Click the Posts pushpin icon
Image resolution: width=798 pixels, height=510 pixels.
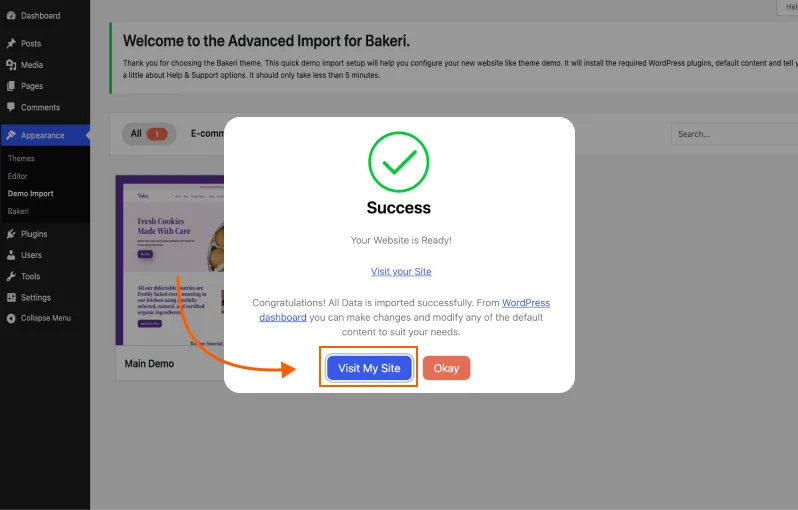tap(11, 44)
